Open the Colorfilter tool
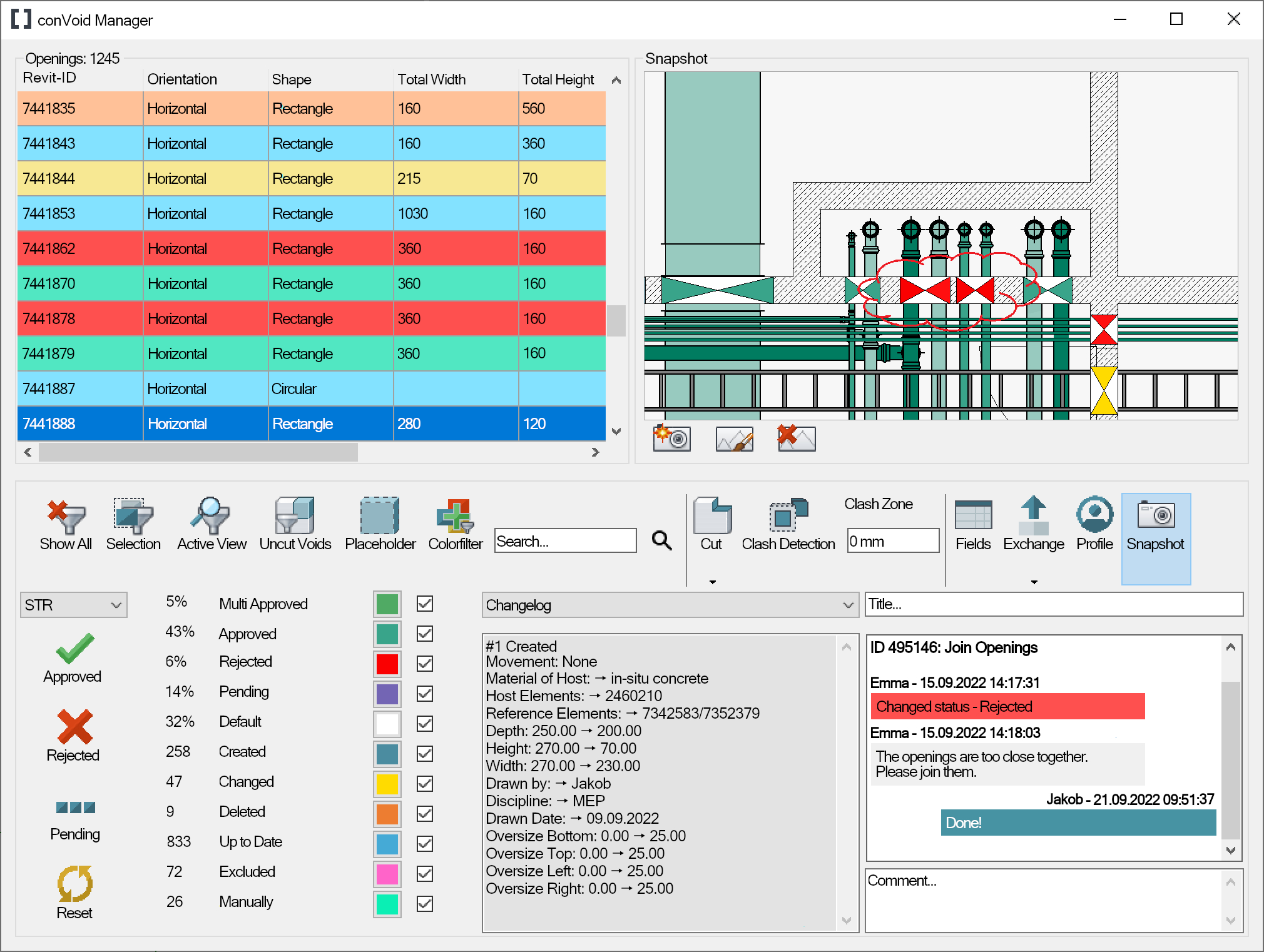The height and width of the screenshot is (952, 1264). pos(455,516)
